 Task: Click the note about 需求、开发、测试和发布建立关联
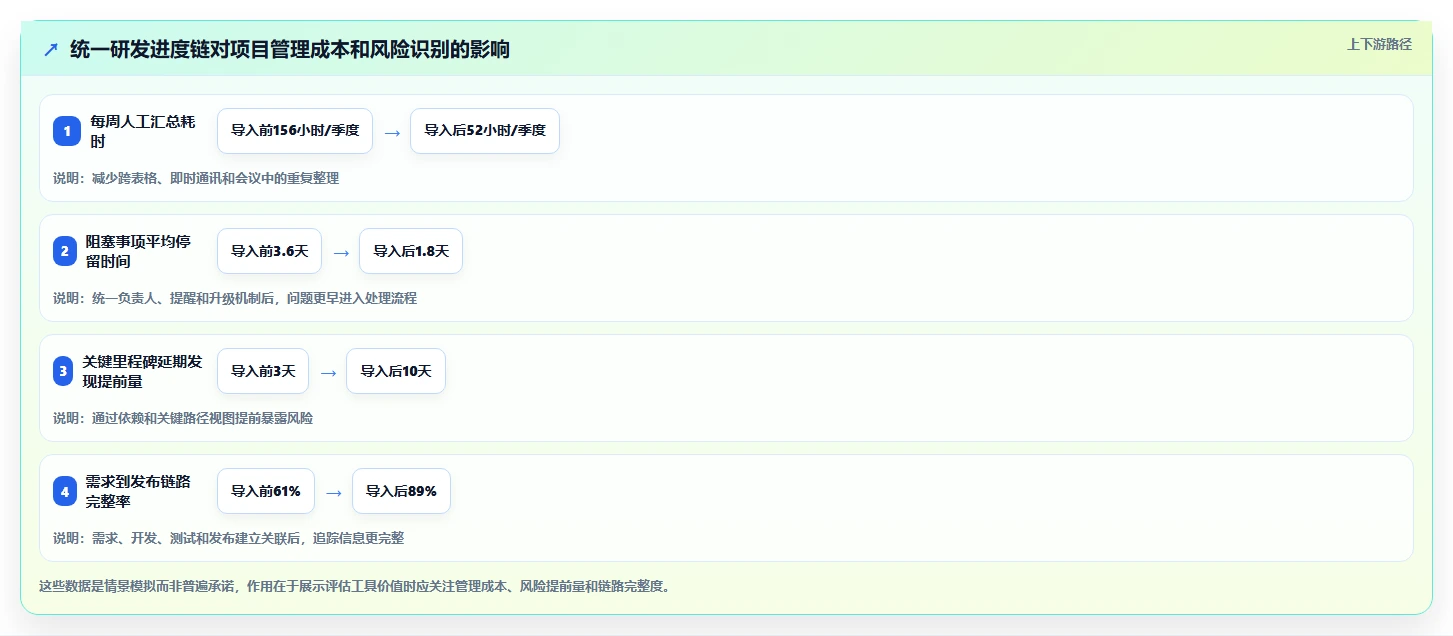tap(229, 538)
